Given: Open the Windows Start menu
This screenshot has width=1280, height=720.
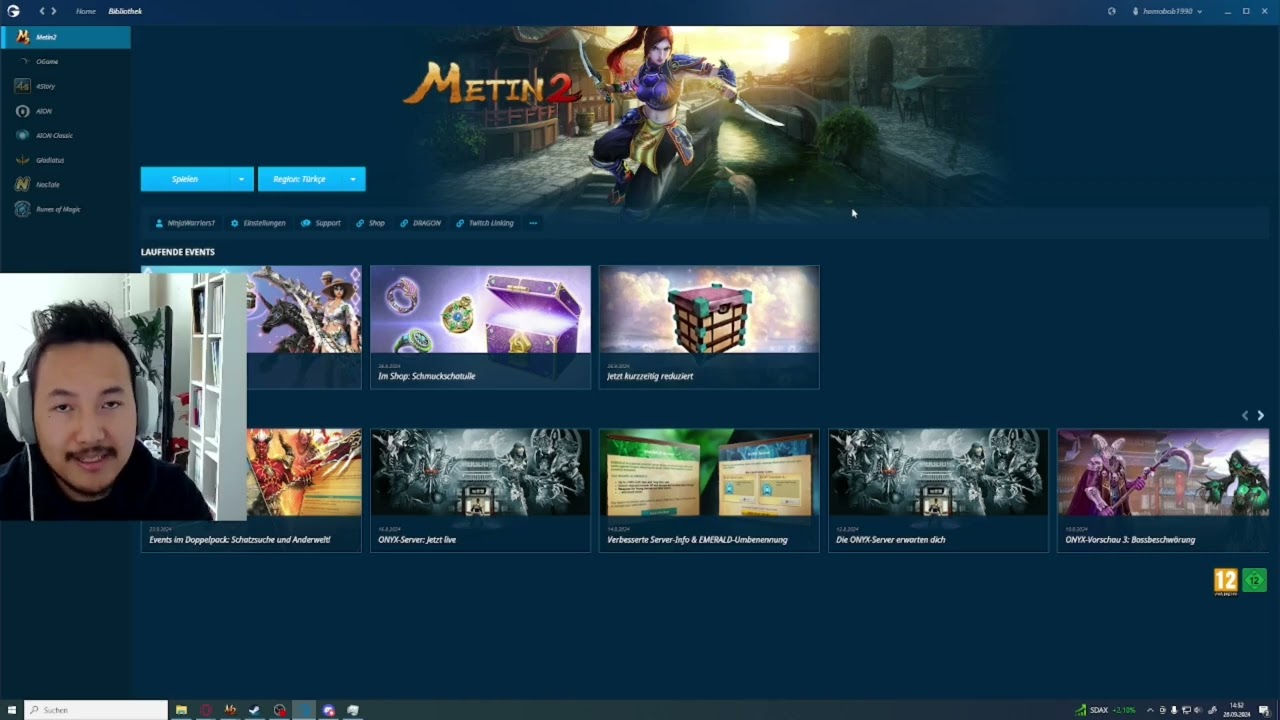Looking at the screenshot, I should (x=12, y=710).
